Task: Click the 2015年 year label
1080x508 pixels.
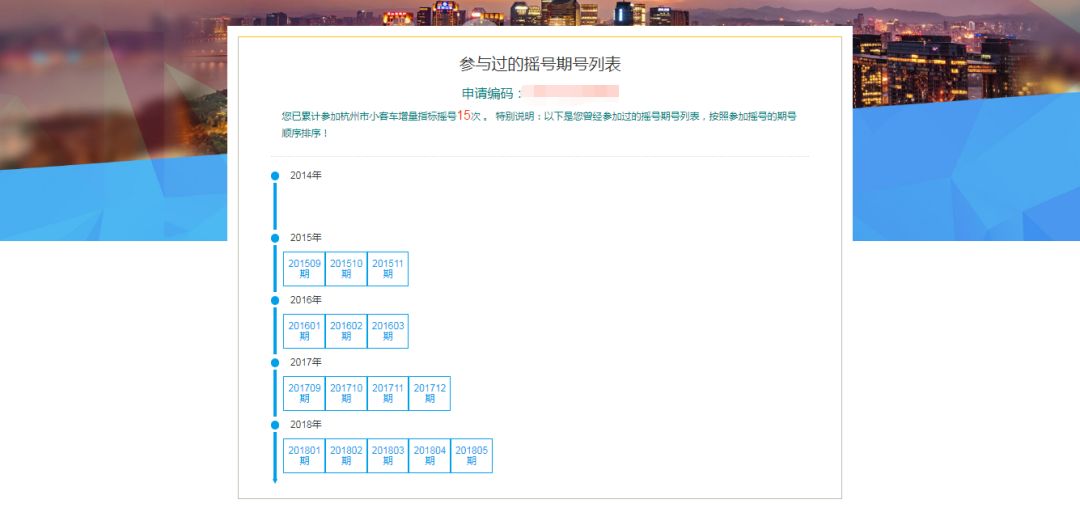Action: [306, 237]
